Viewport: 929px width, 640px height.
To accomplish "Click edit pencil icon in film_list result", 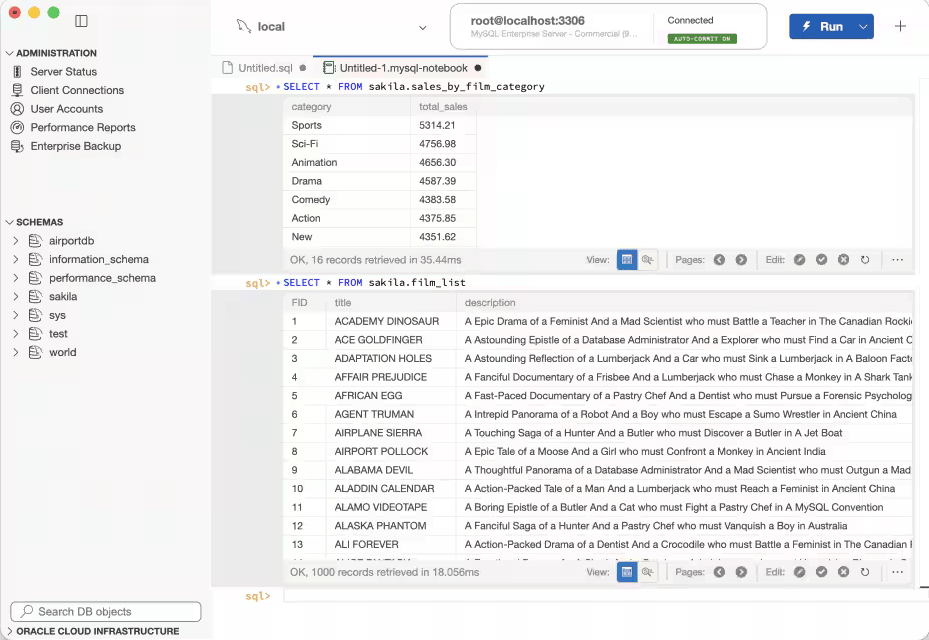I will coord(799,572).
